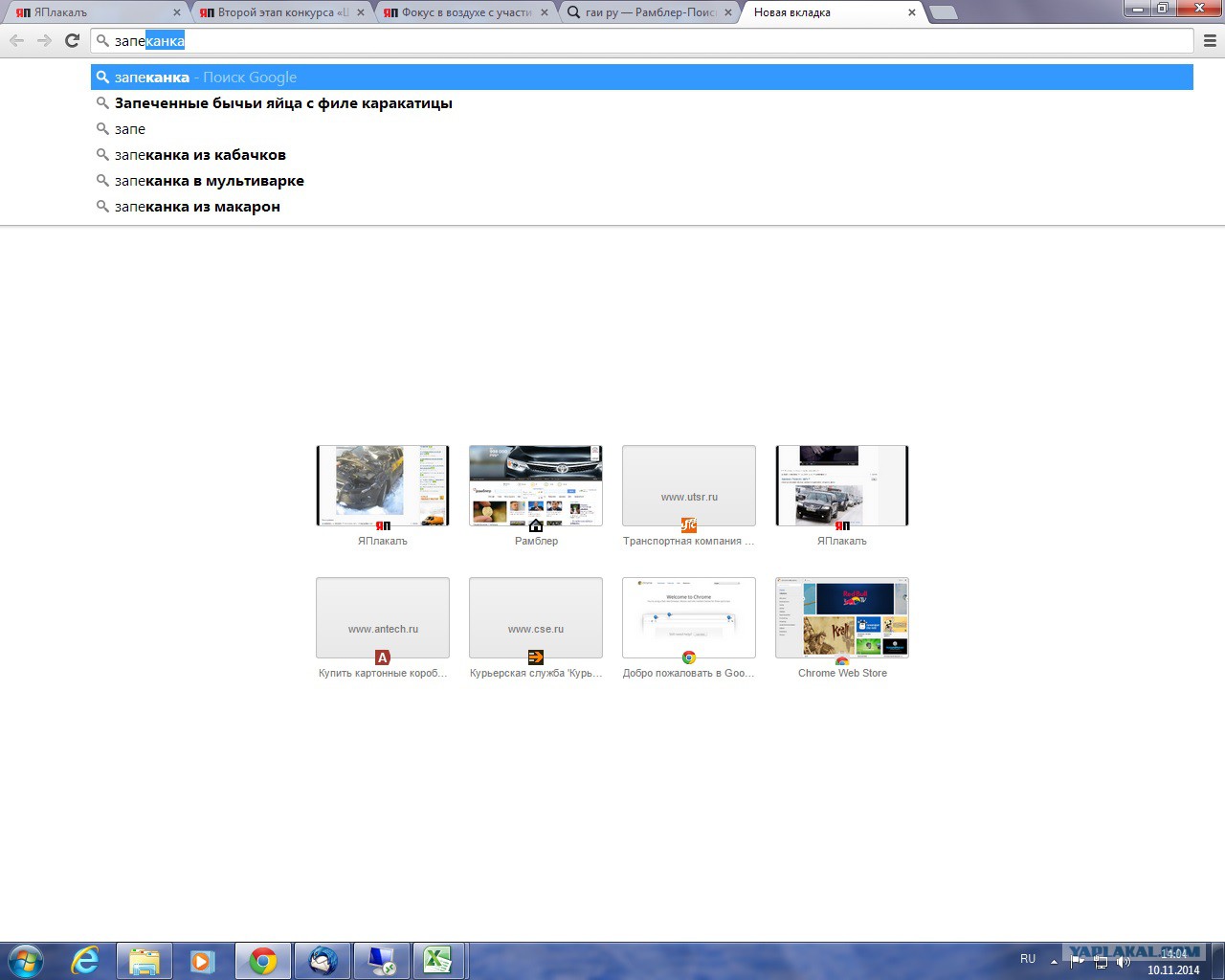The image size is (1225, 980).
Task: Go forward with the right arrow
Action: pyautogui.click(x=44, y=40)
